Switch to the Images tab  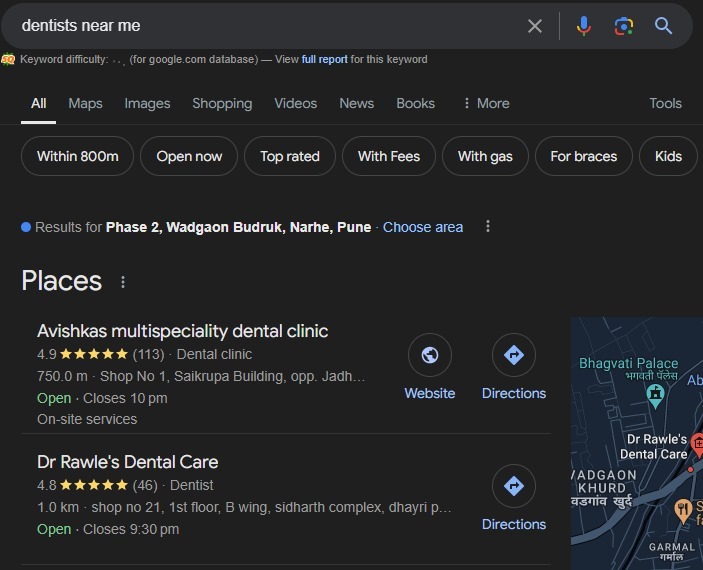pos(147,104)
